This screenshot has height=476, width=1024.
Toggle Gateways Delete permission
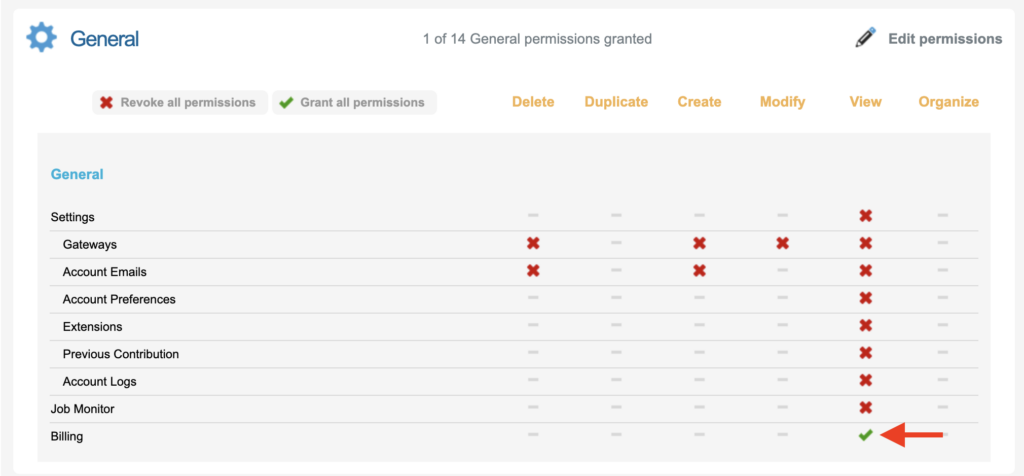pos(533,243)
